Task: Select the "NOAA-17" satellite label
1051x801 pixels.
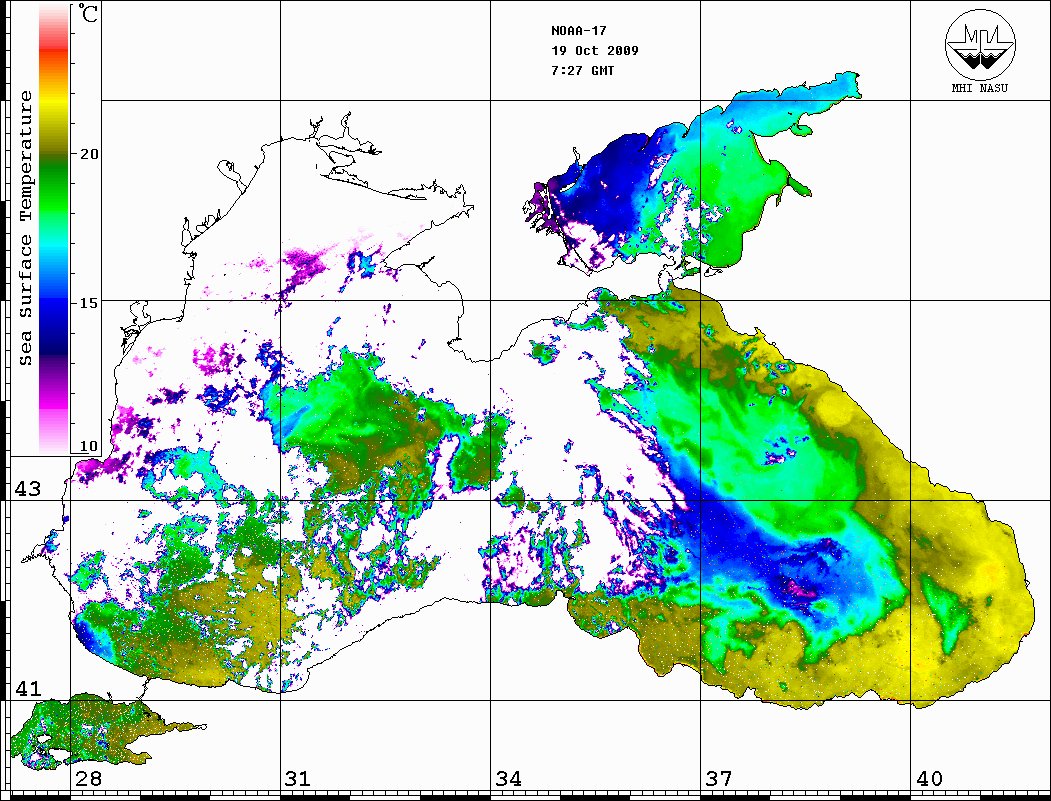Action: tap(578, 31)
